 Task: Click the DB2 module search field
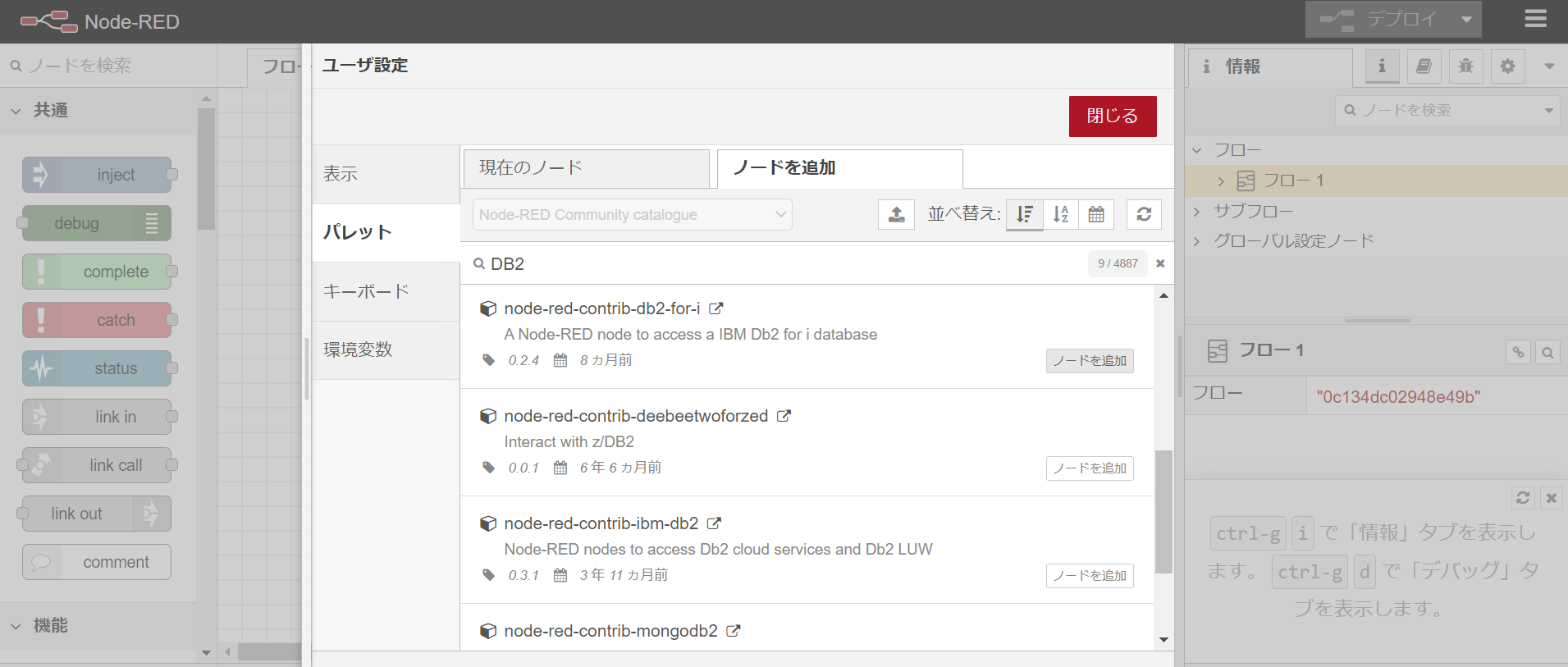(x=779, y=263)
